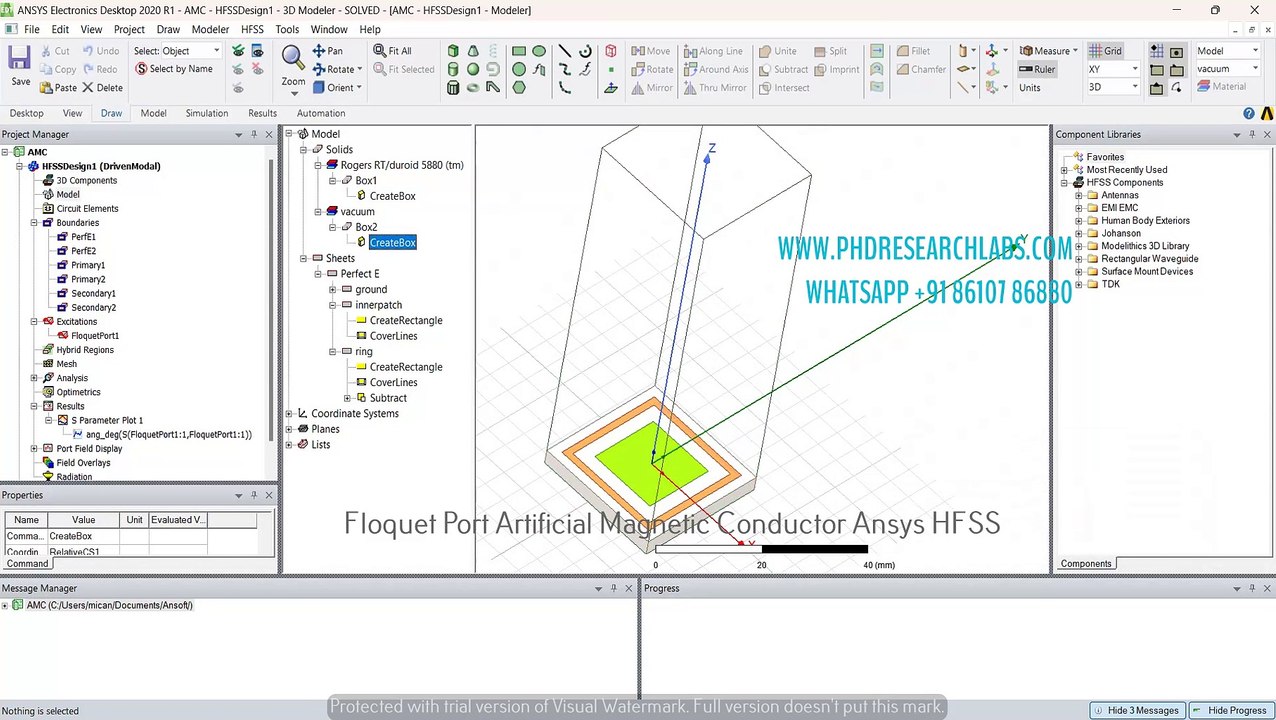Select S Parameter Plot 1
The height and width of the screenshot is (720, 1276).
[x=107, y=421]
